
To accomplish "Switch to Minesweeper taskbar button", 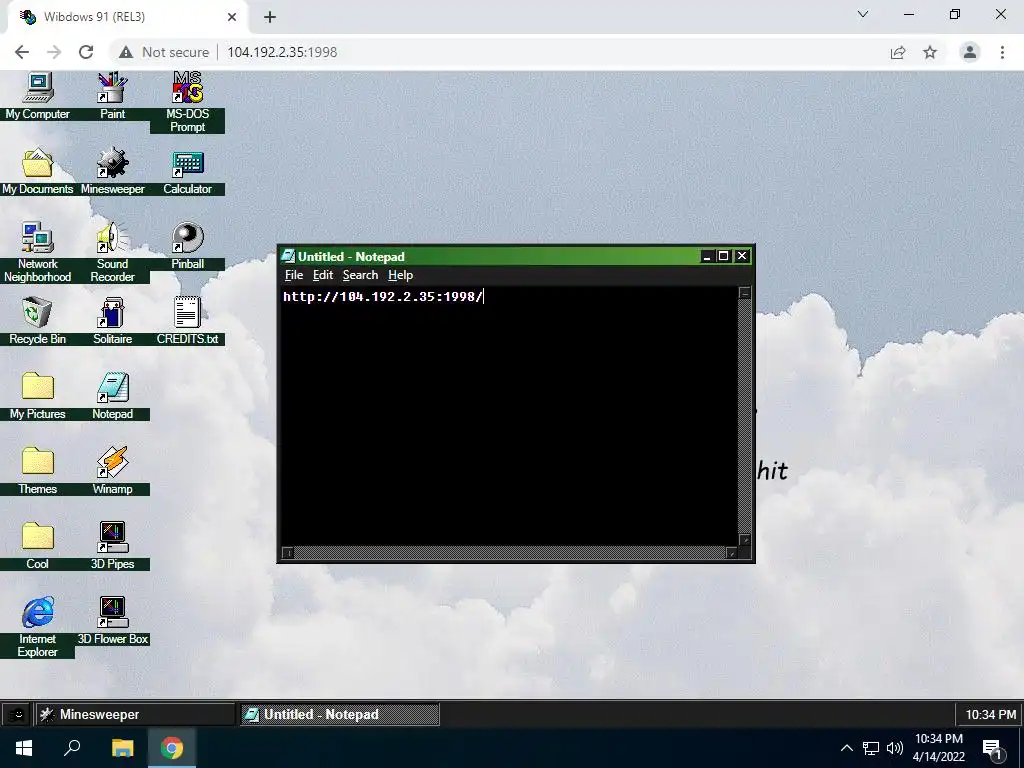I will 135,714.
